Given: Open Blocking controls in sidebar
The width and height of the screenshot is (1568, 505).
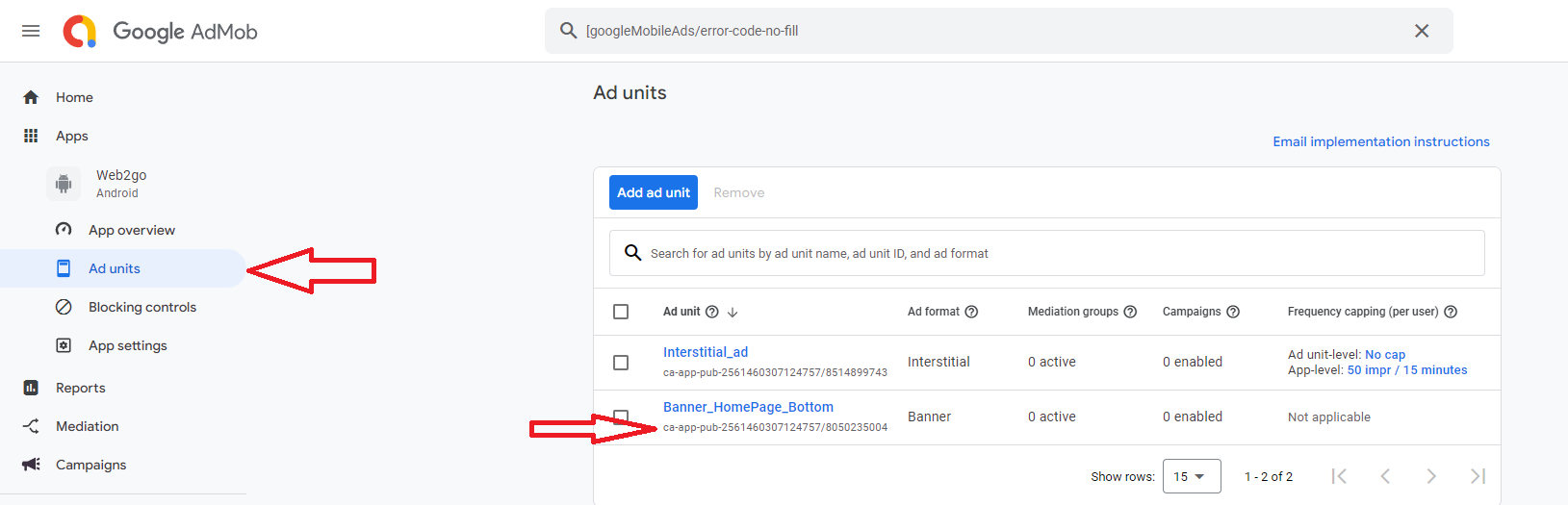Looking at the screenshot, I should (141, 307).
